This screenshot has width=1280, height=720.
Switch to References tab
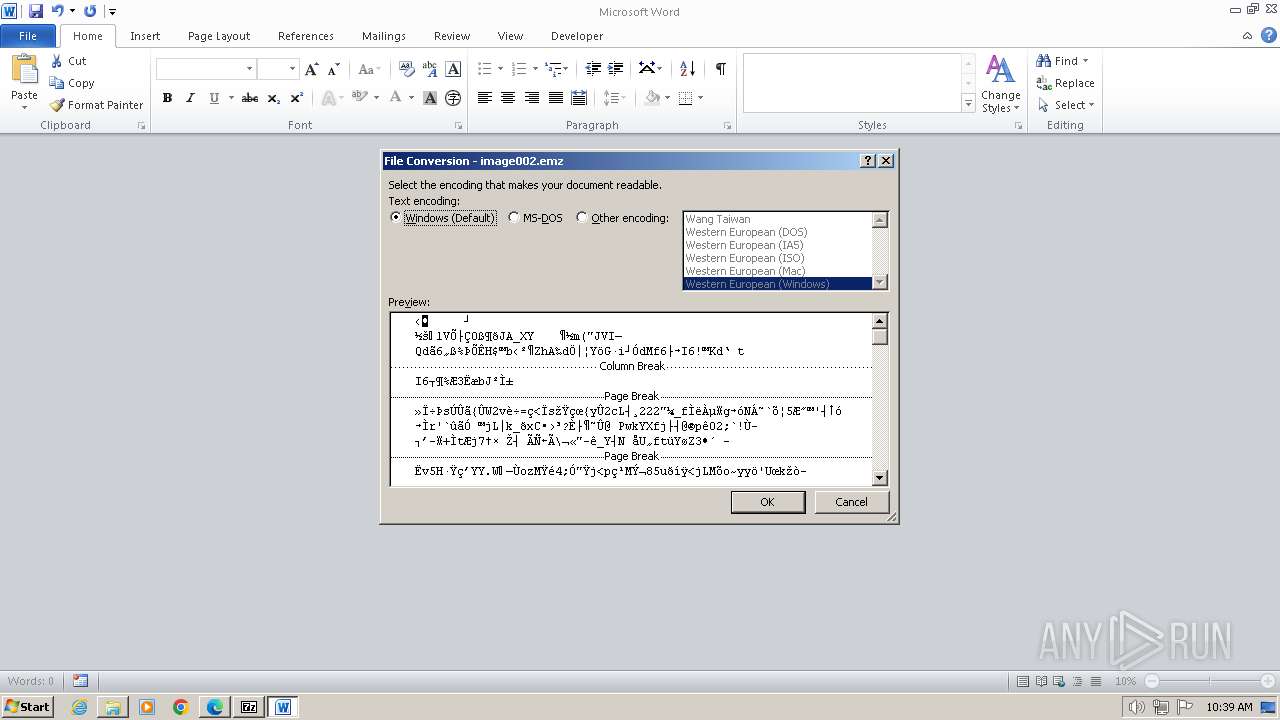[306, 36]
